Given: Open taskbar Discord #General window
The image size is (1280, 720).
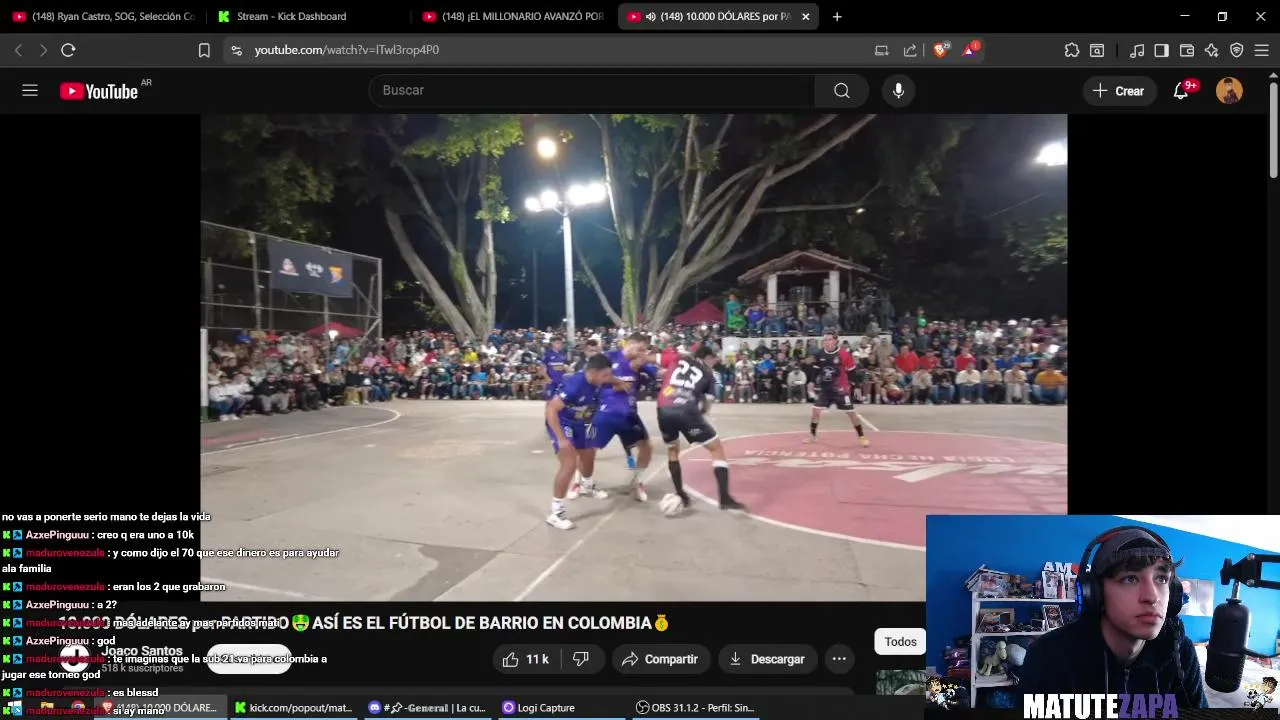Looking at the screenshot, I should (x=427, y=708).
